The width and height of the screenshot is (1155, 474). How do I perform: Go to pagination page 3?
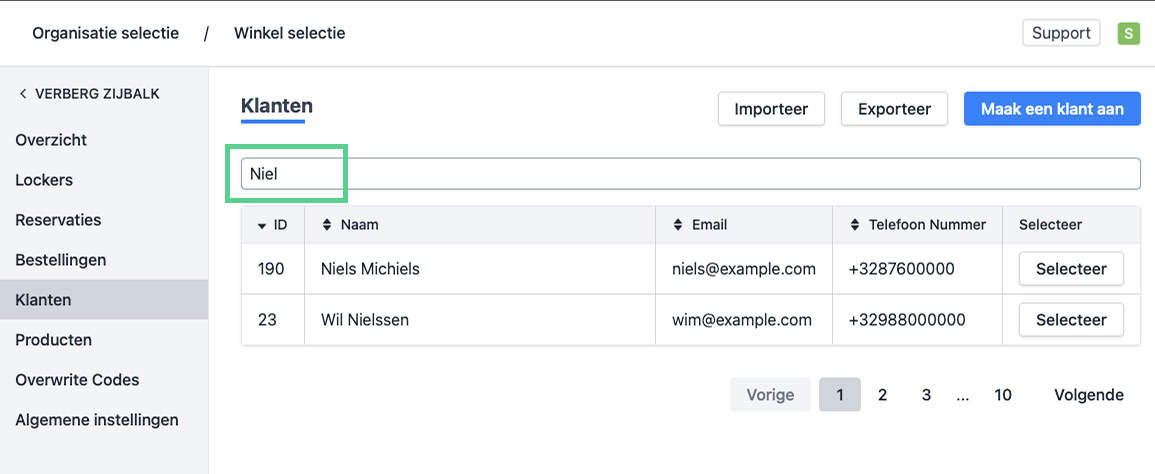point(926,395)
